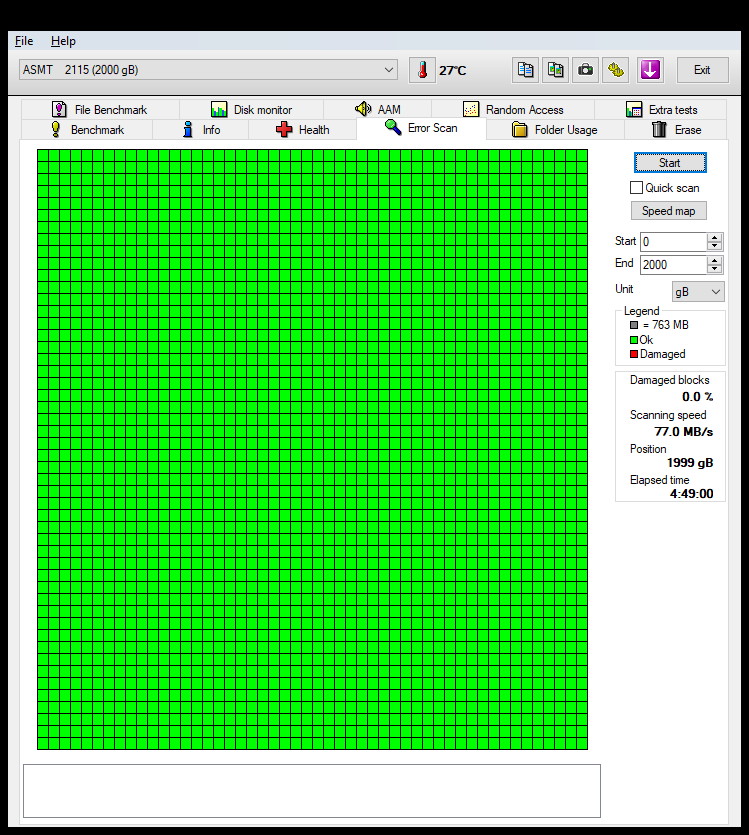Click the Erase trash can icon
This screenshot has width=749, height=835.
click(659, 129)
